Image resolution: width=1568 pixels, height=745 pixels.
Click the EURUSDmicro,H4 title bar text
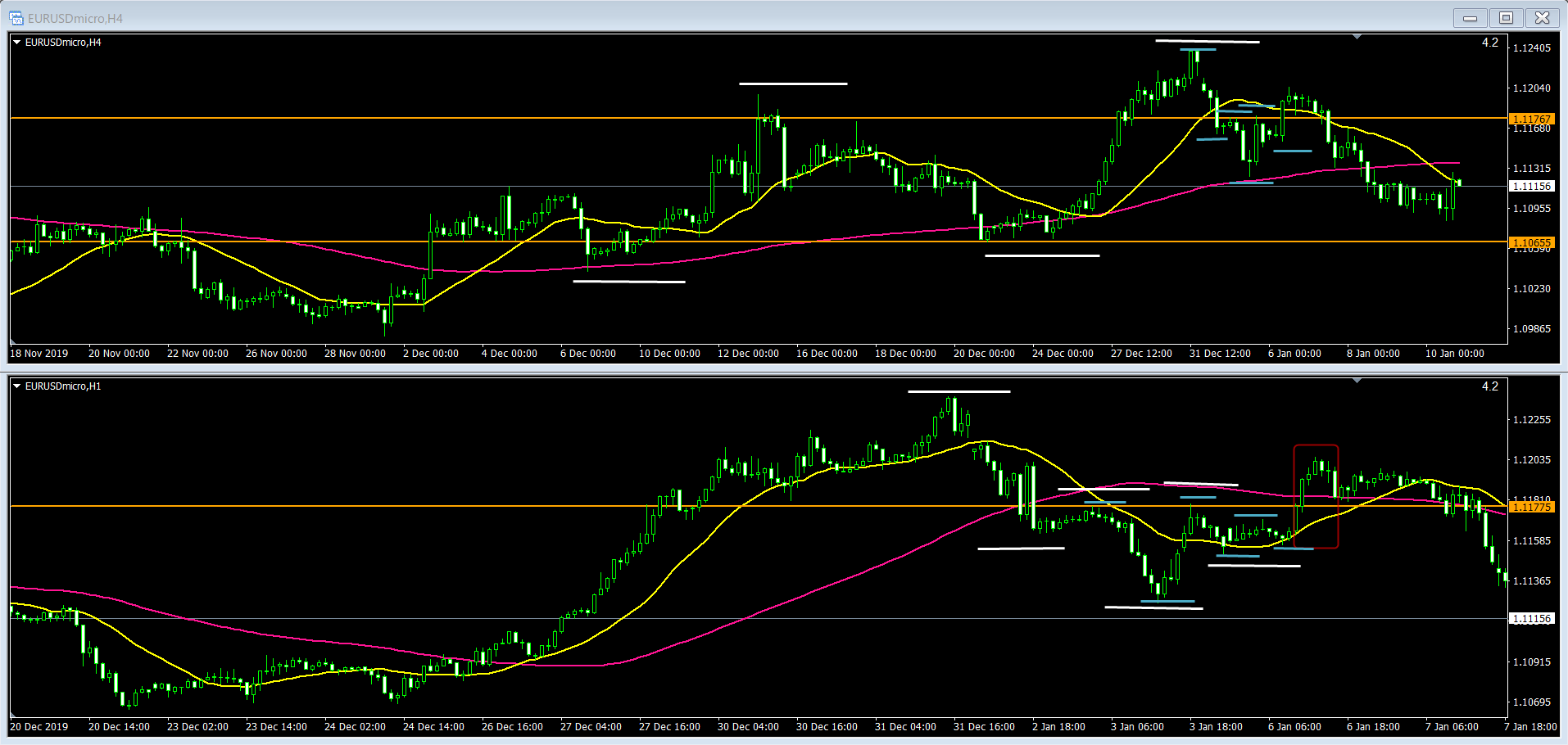click(75, 18)
